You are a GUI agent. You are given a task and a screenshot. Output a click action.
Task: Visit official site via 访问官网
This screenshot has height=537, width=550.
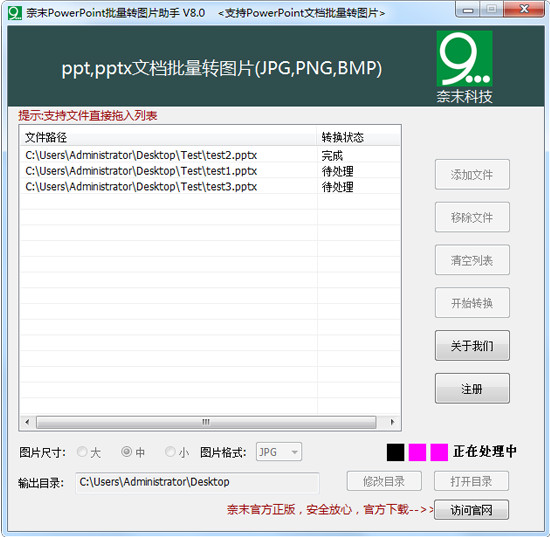[471, 510]
